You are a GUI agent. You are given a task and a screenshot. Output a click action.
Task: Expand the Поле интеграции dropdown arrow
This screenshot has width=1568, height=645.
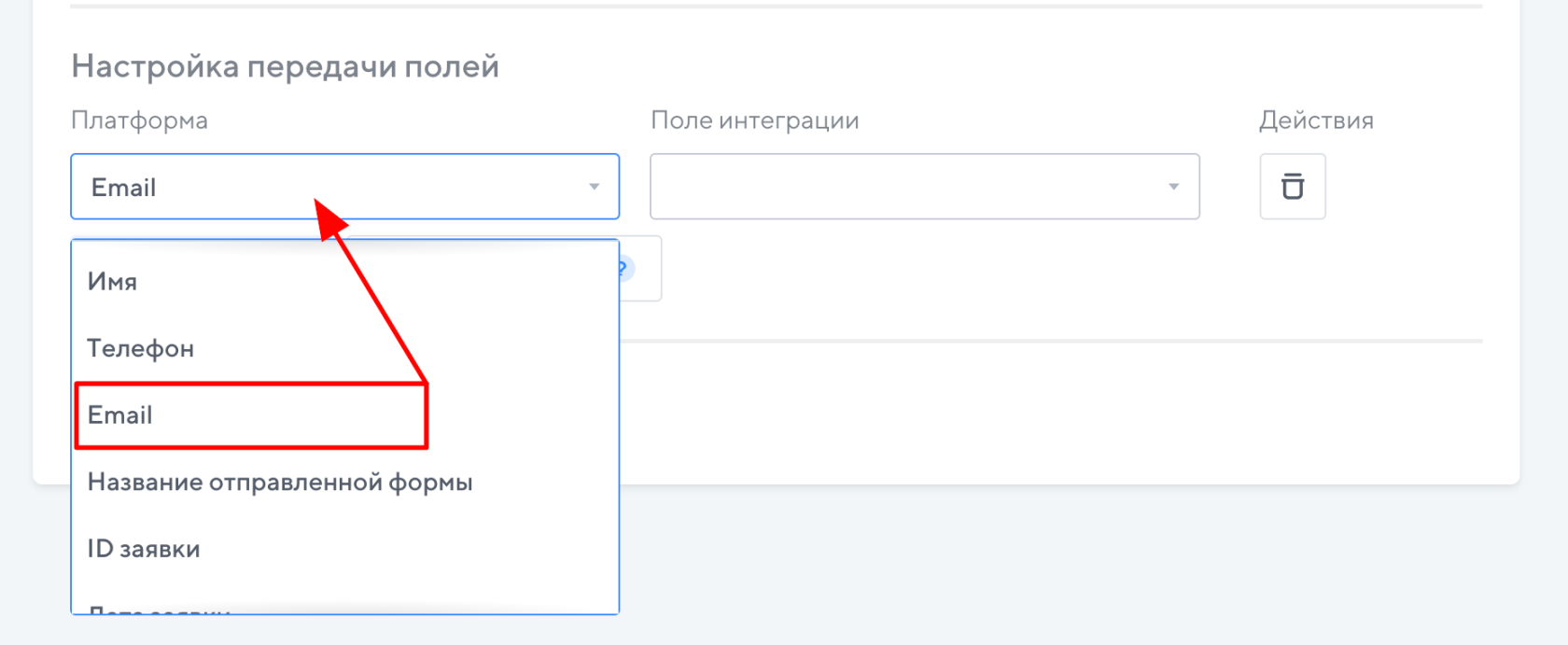click(1173, 187)
